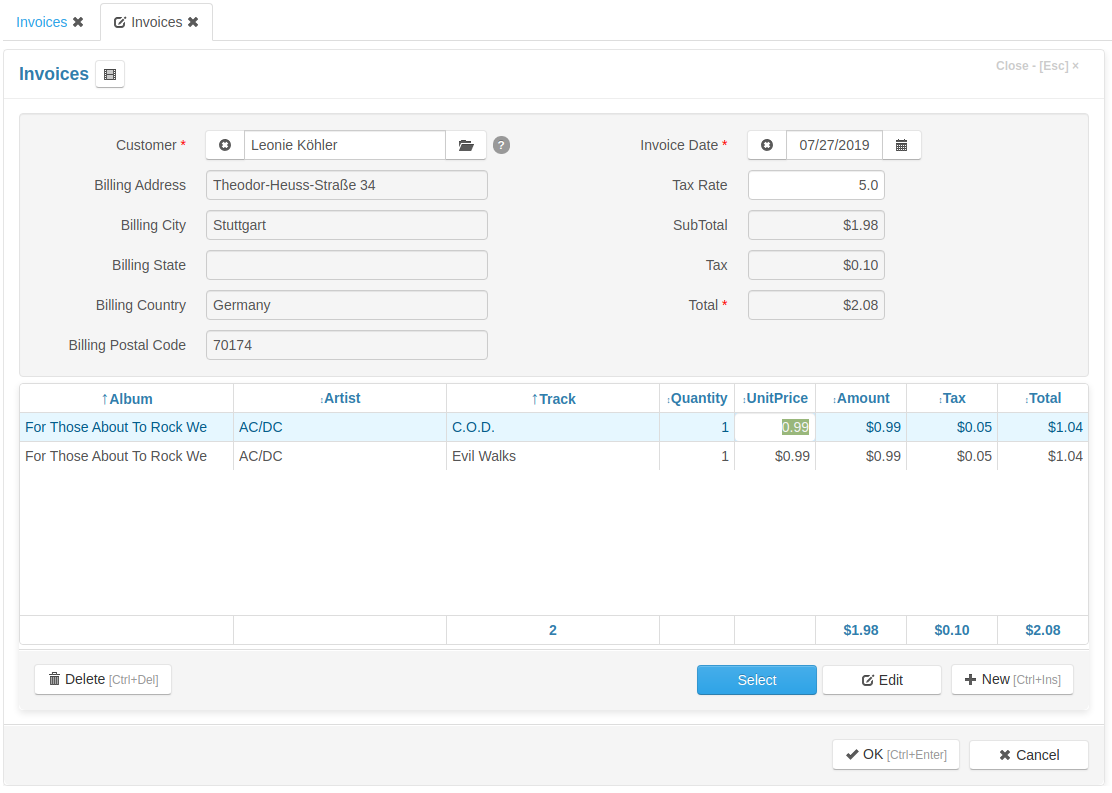Open the form view icon beside Invoices title
Image resolution: width=1112 pixels, height=793 pixels.
tap(110, 74)
